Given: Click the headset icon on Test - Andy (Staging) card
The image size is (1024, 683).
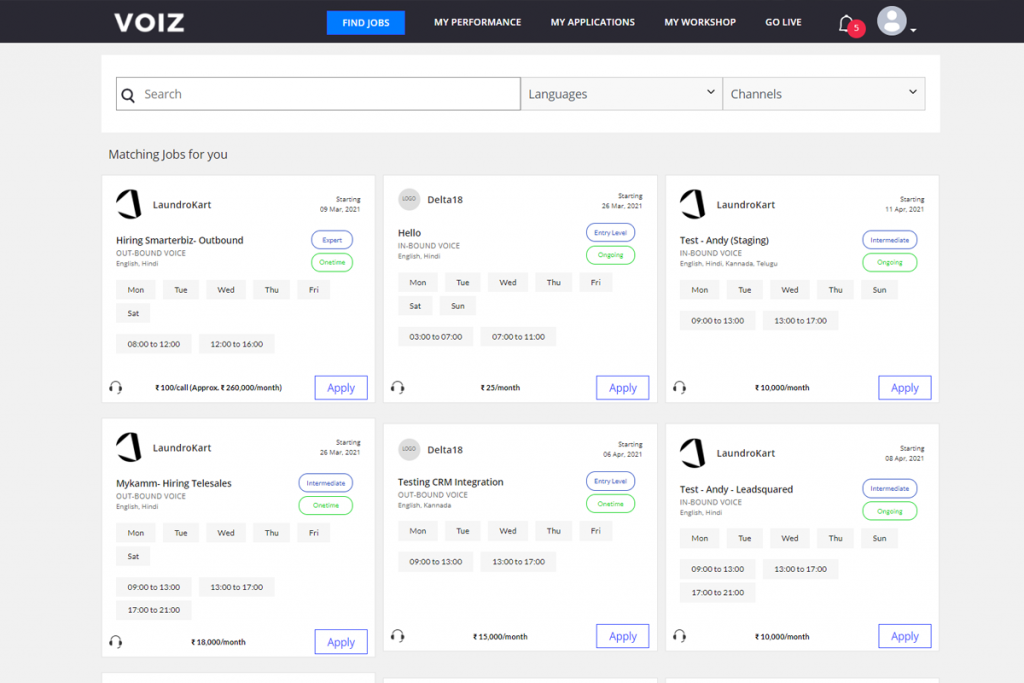Looking at the screenshot, I should pyautogui.click(x=679, y=388).
